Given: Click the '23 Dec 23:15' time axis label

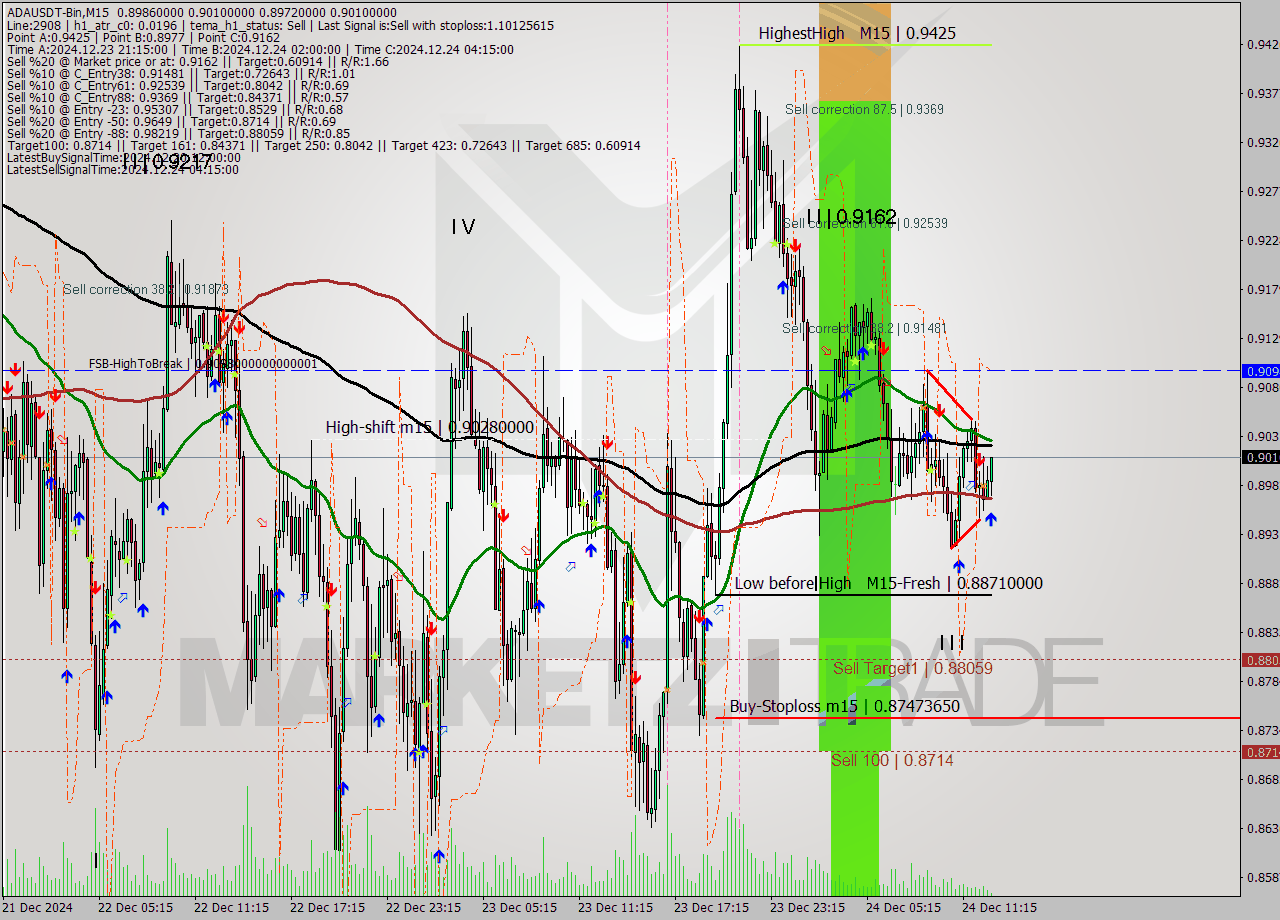Looking at the screenshot, I should point(807,908).
